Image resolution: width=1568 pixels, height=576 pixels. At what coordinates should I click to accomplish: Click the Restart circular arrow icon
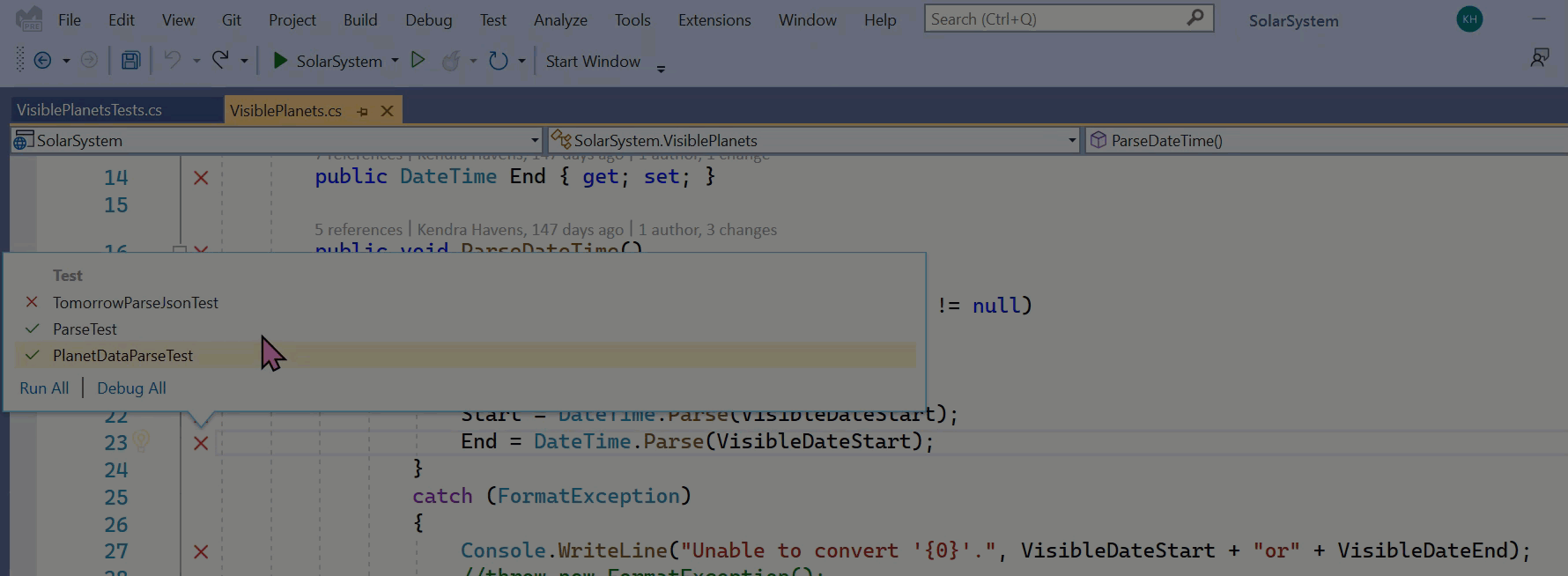[498, 61]
